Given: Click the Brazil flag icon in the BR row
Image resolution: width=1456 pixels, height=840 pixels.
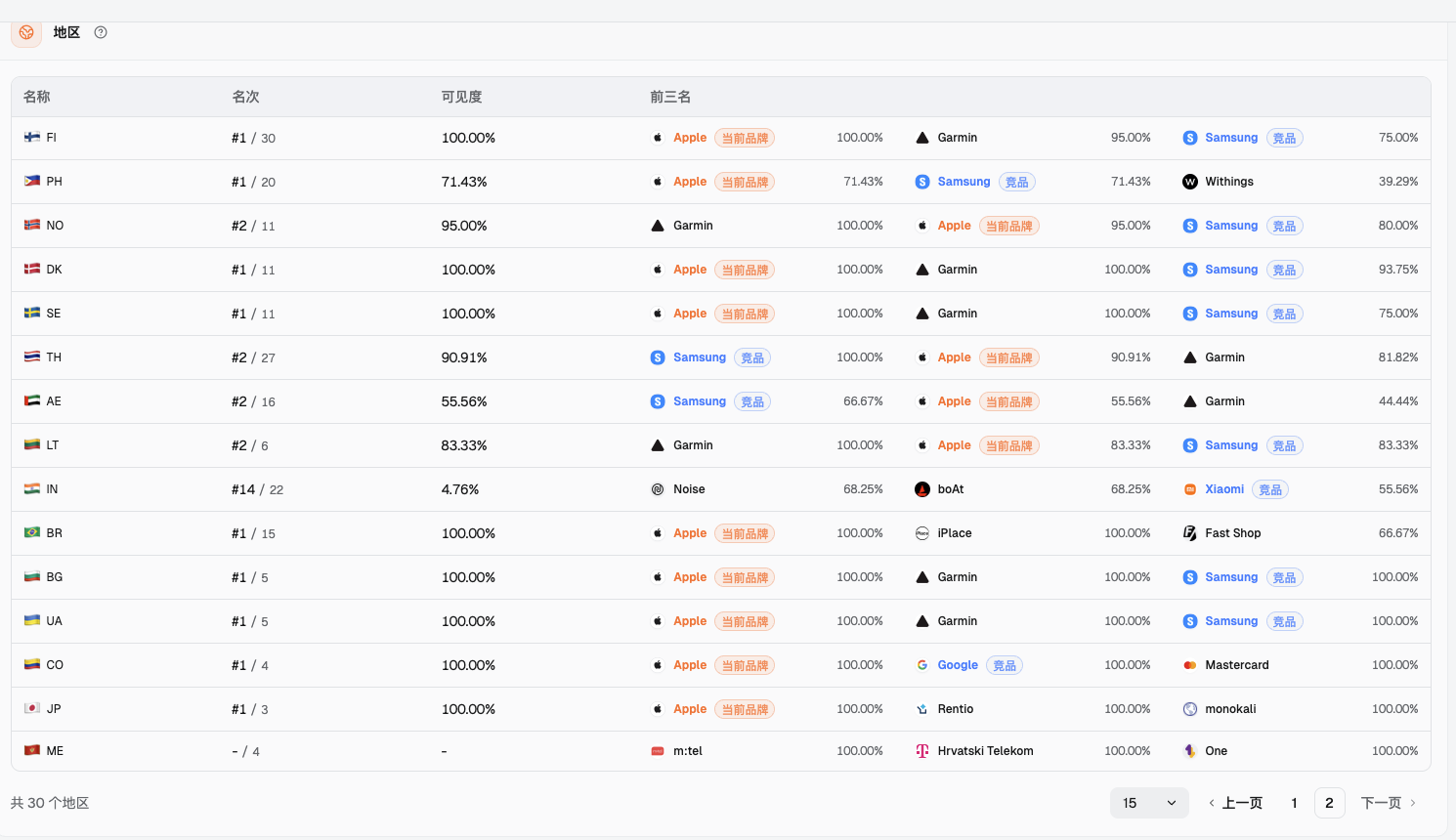Looking at the screenshot, I should [x=32, y=533].
